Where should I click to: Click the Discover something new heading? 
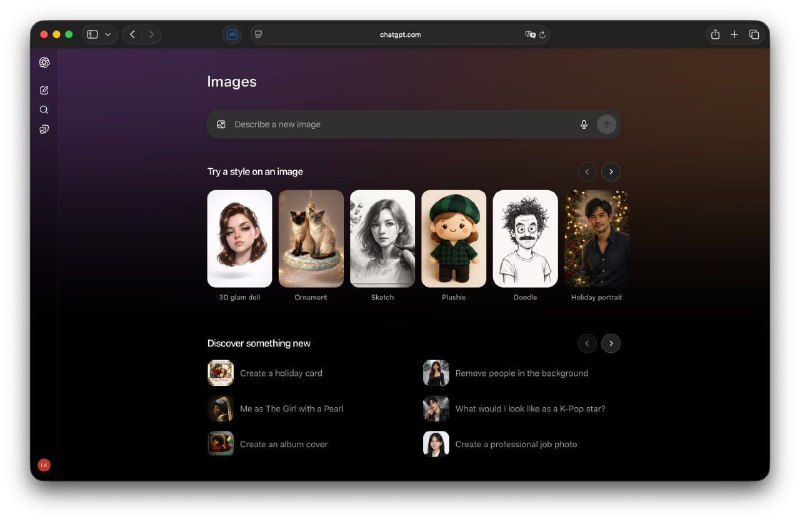259,343
